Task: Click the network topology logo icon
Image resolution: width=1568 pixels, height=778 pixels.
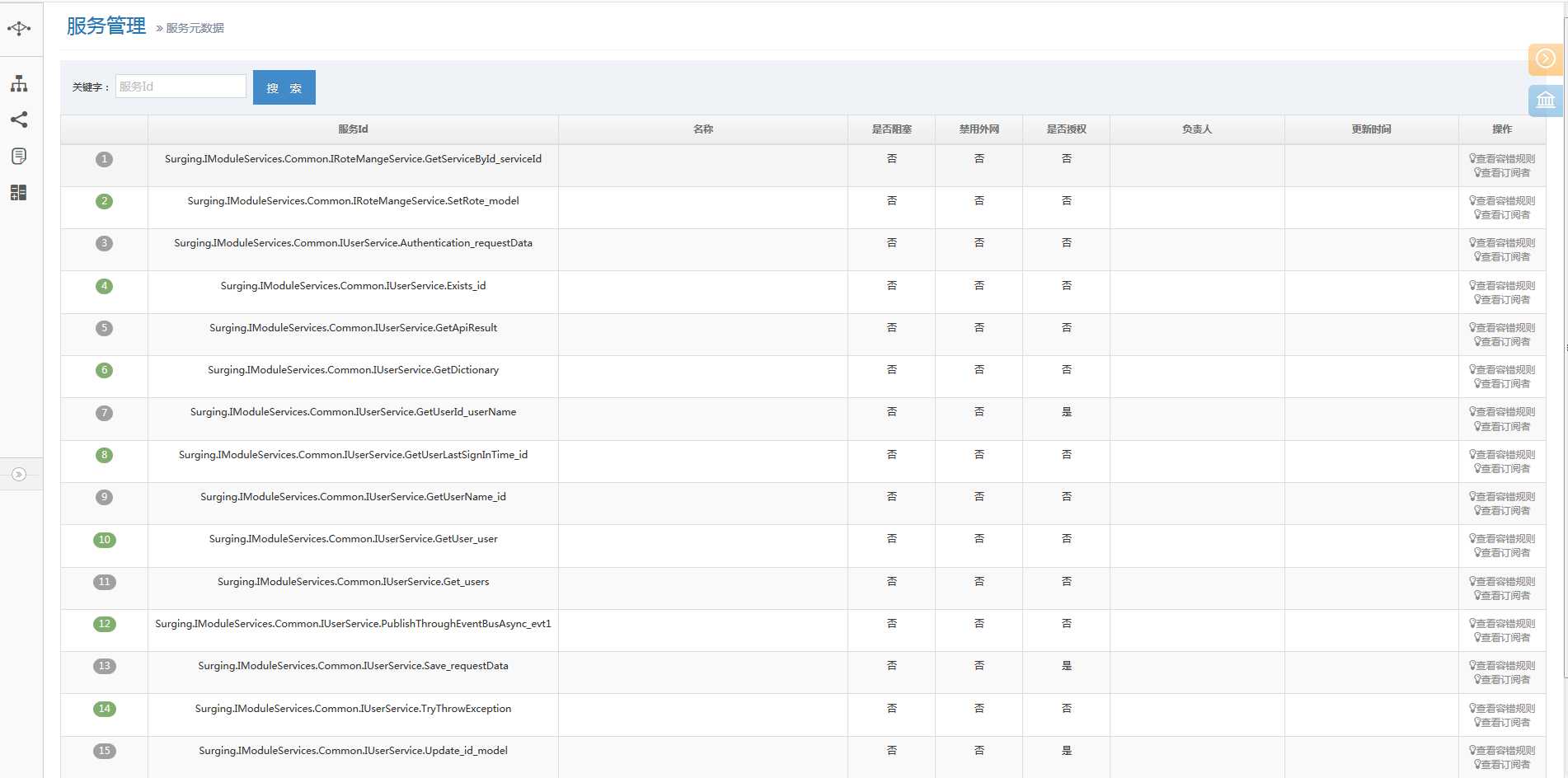Action: pyautogui.click(x=19, y=29)
